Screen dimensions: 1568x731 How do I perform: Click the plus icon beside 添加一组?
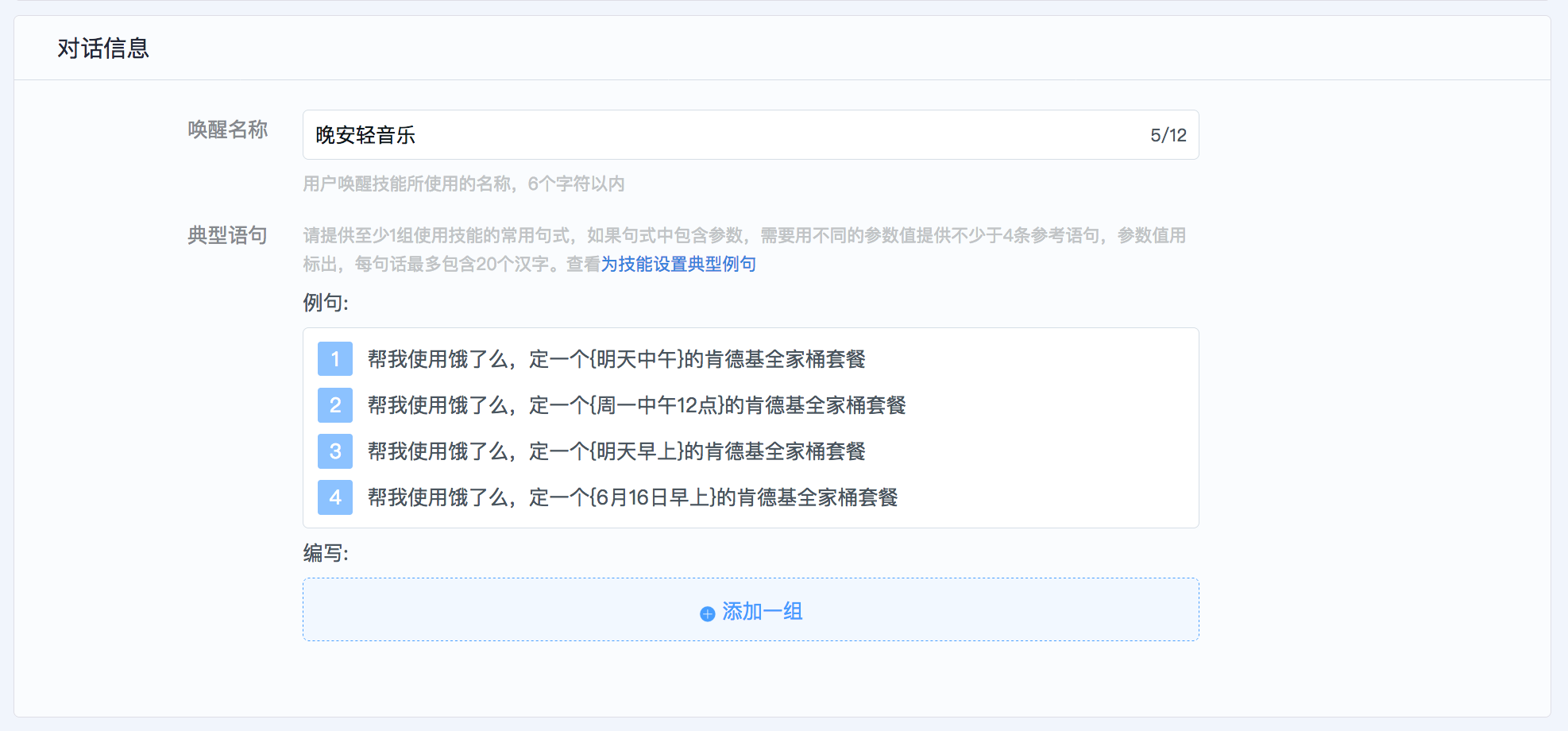point(707,613)
